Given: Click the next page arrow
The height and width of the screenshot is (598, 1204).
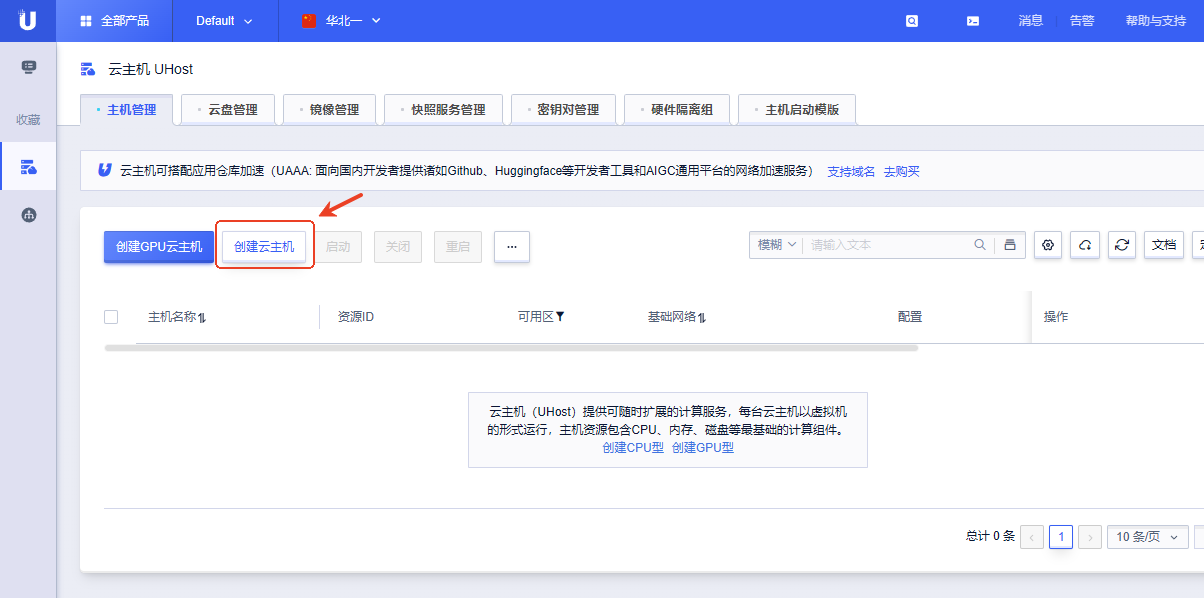Looking at the screenshot, I should [x=1090, y=537].
